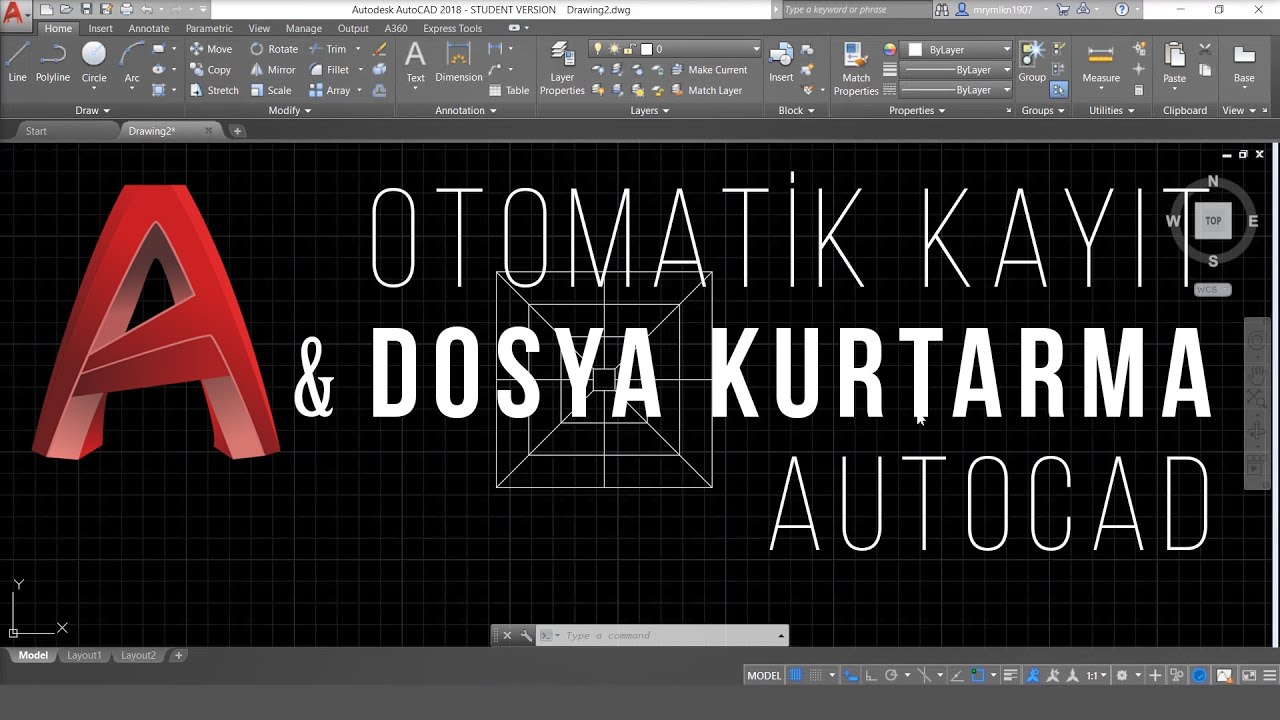1280x720 pixels.
Task: Click the Match Properties tool
Action: point(856,69)
